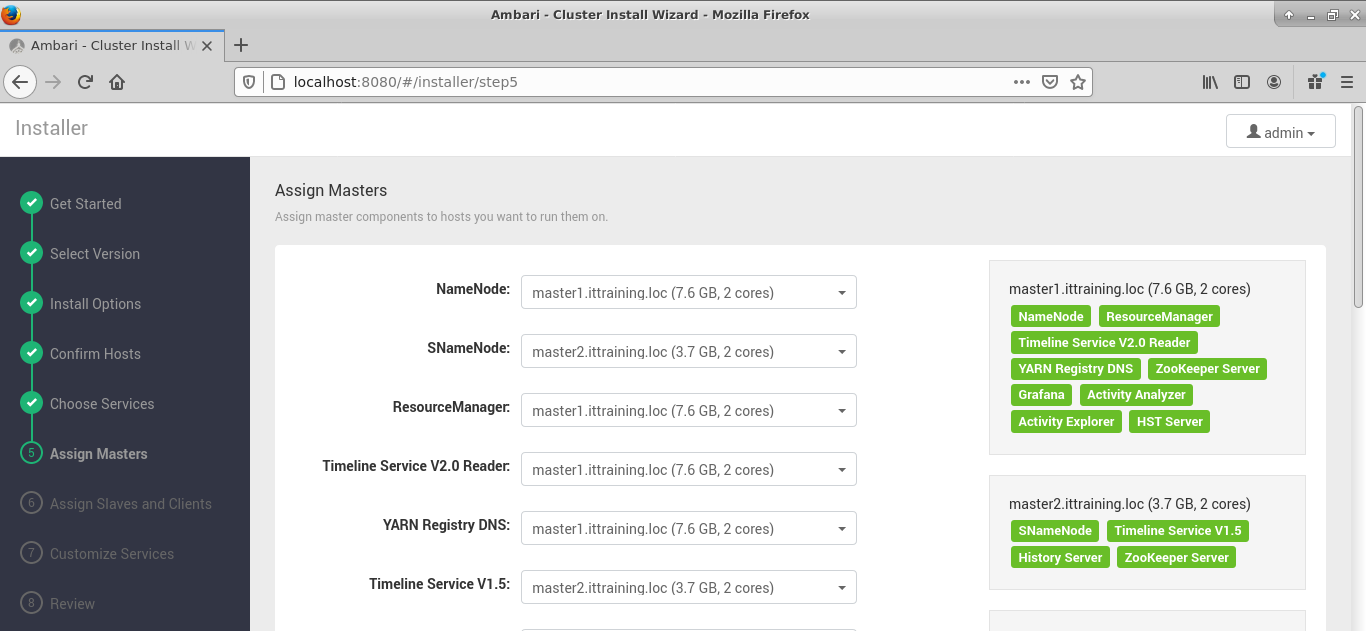The width and height of the screenshot is (1366, 631).
Task: Expand the NameNode host dropdown
Action: 688,292
